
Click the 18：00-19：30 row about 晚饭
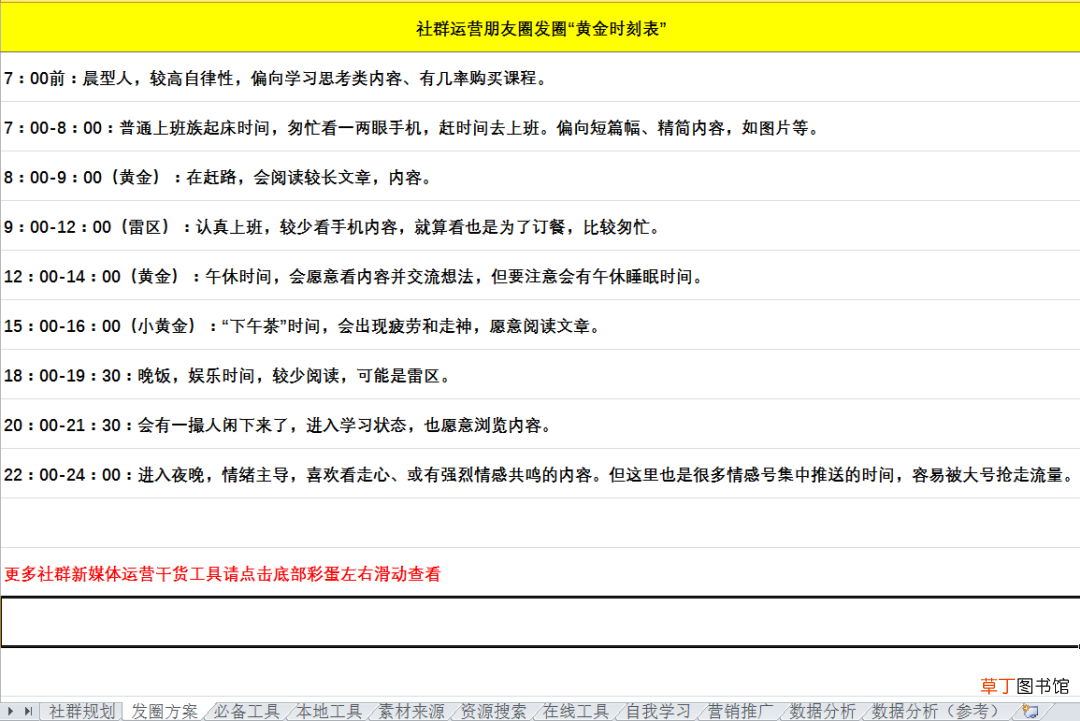point(540,375)
